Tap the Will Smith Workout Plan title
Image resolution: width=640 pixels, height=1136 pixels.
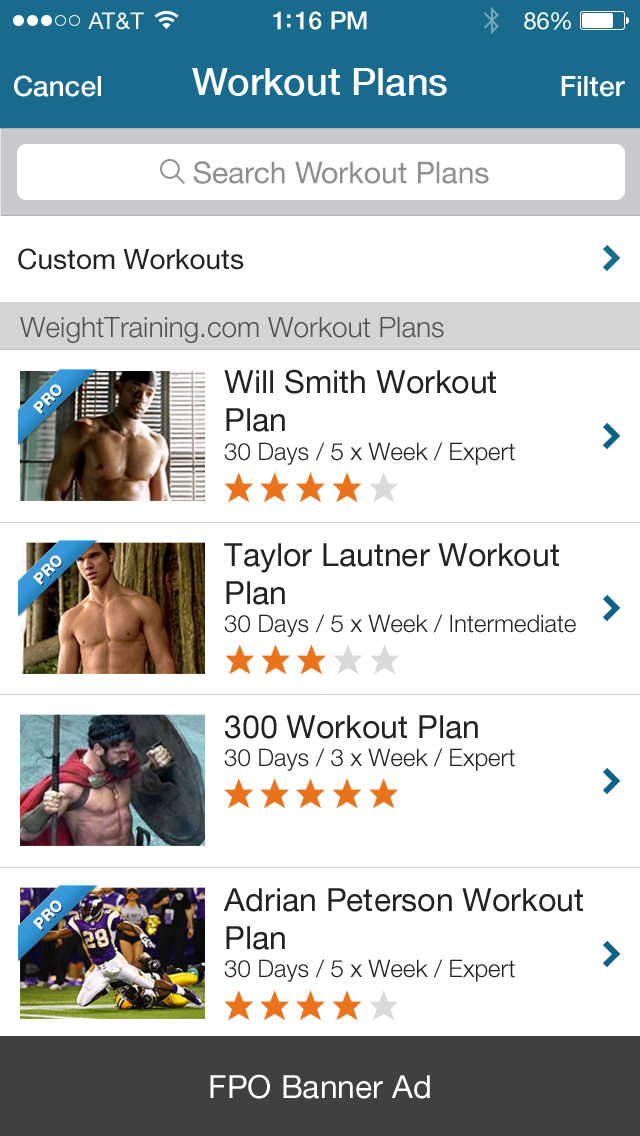[360, 400]
